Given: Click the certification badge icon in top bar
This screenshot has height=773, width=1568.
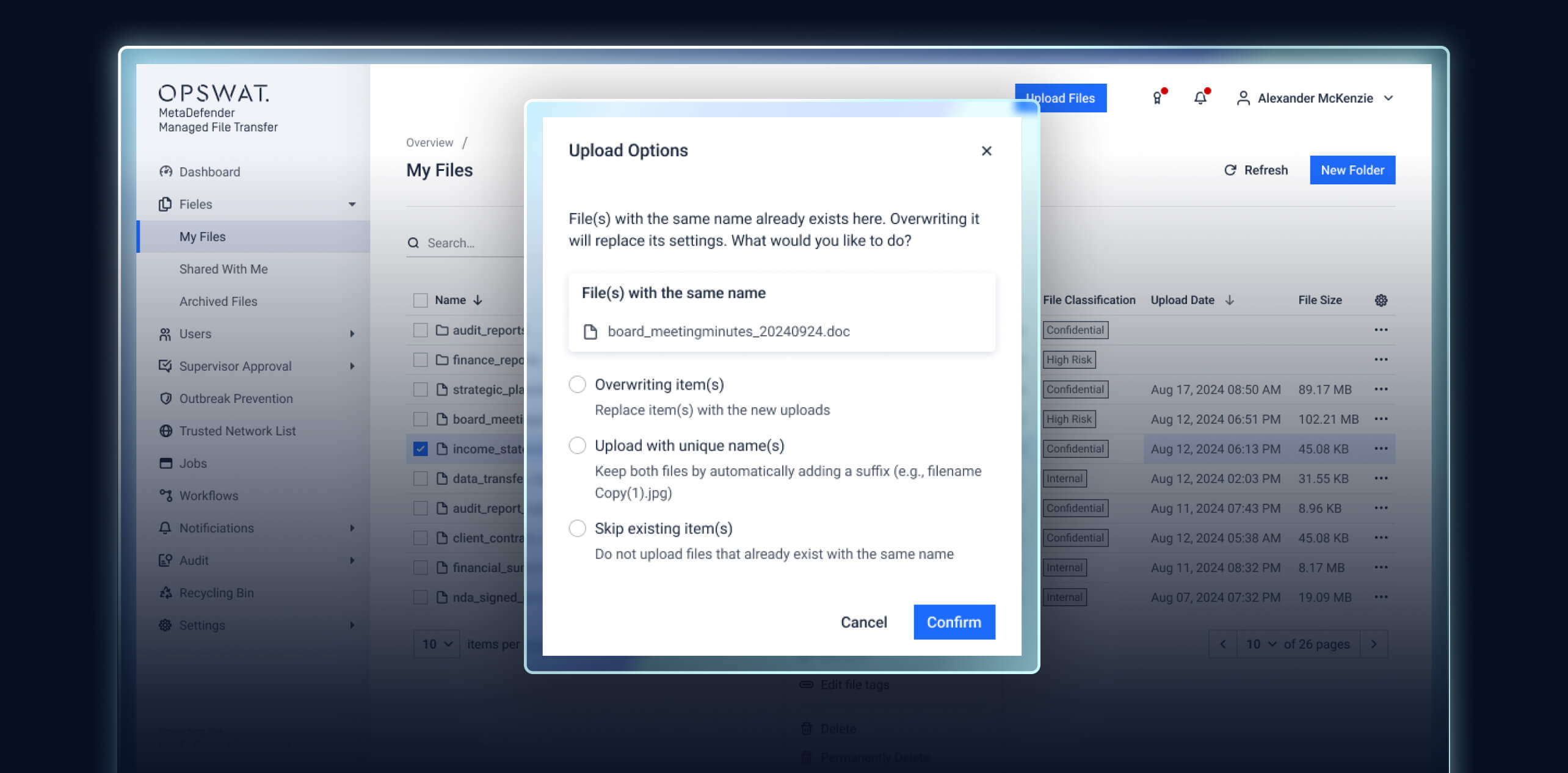Looking at the screenshot, I should (x=1157, y=98).
